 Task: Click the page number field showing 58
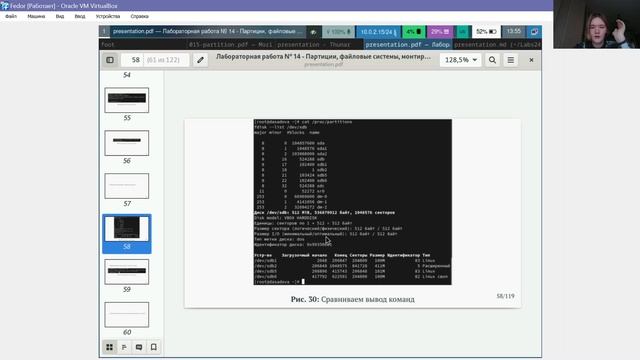(x=133, y=60)
